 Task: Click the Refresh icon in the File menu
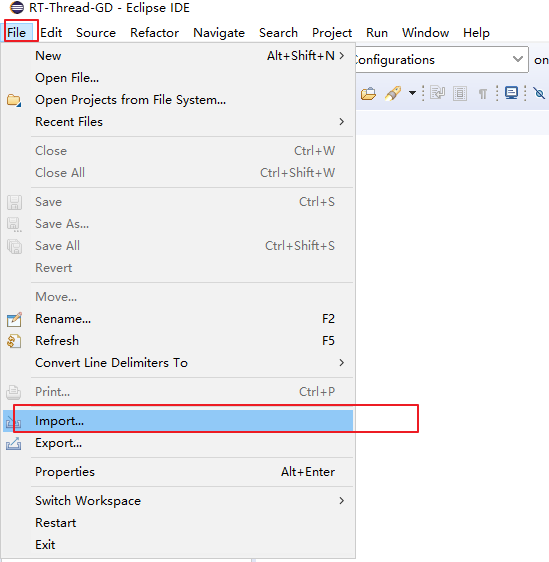coord(14,341)
